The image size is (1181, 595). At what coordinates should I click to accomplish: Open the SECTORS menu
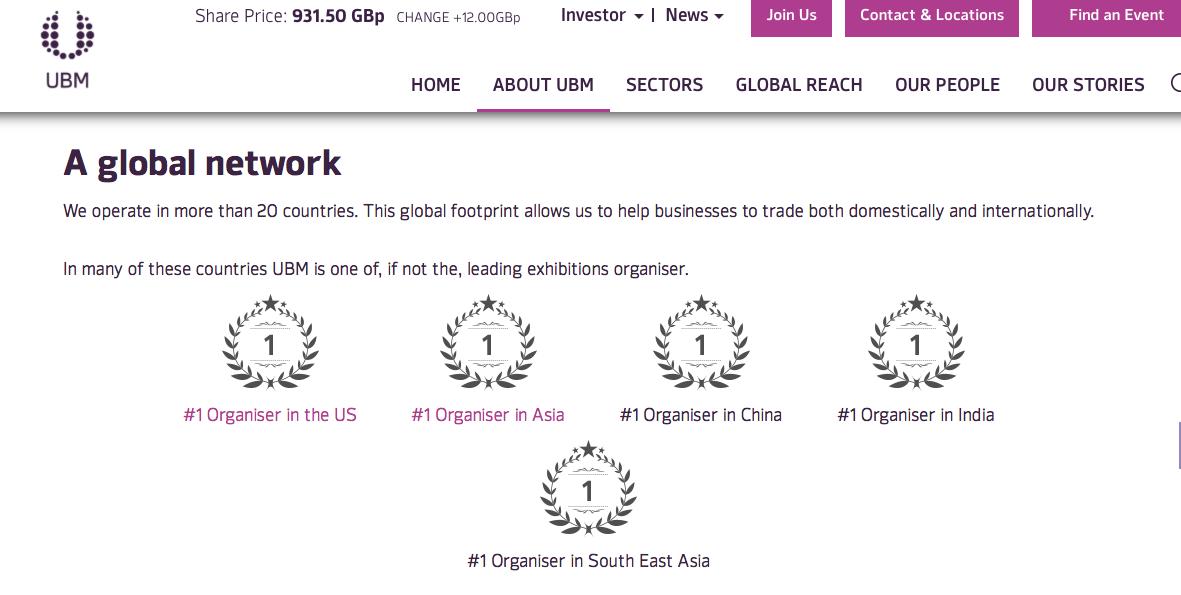664,85
